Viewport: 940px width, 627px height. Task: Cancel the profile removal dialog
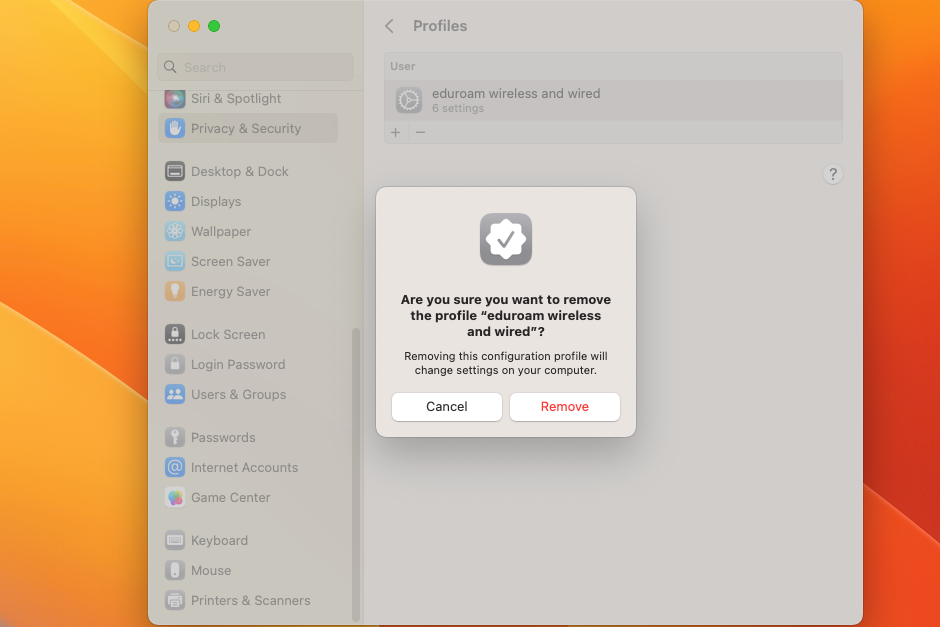point(446,407)
